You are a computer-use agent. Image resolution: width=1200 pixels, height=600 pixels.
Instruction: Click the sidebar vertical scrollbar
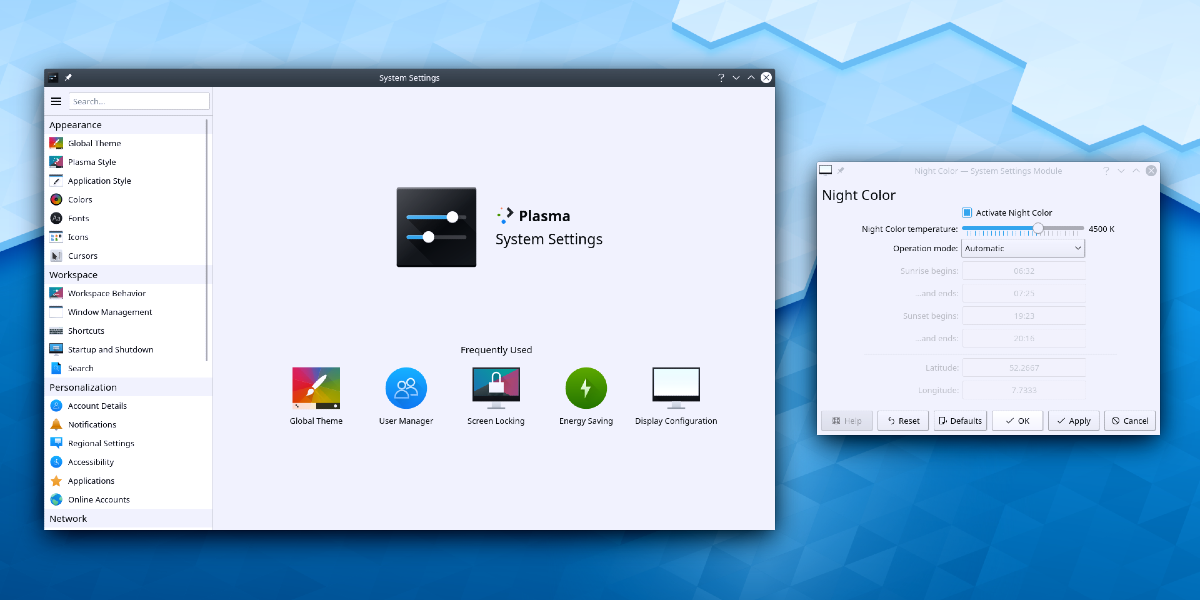click(x=207, y=240)
